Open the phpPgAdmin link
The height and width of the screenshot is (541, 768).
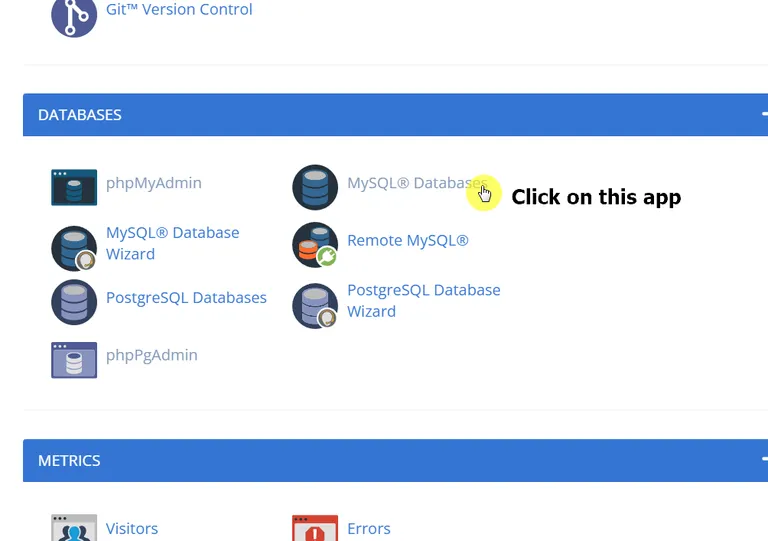(x=152, y=355)
